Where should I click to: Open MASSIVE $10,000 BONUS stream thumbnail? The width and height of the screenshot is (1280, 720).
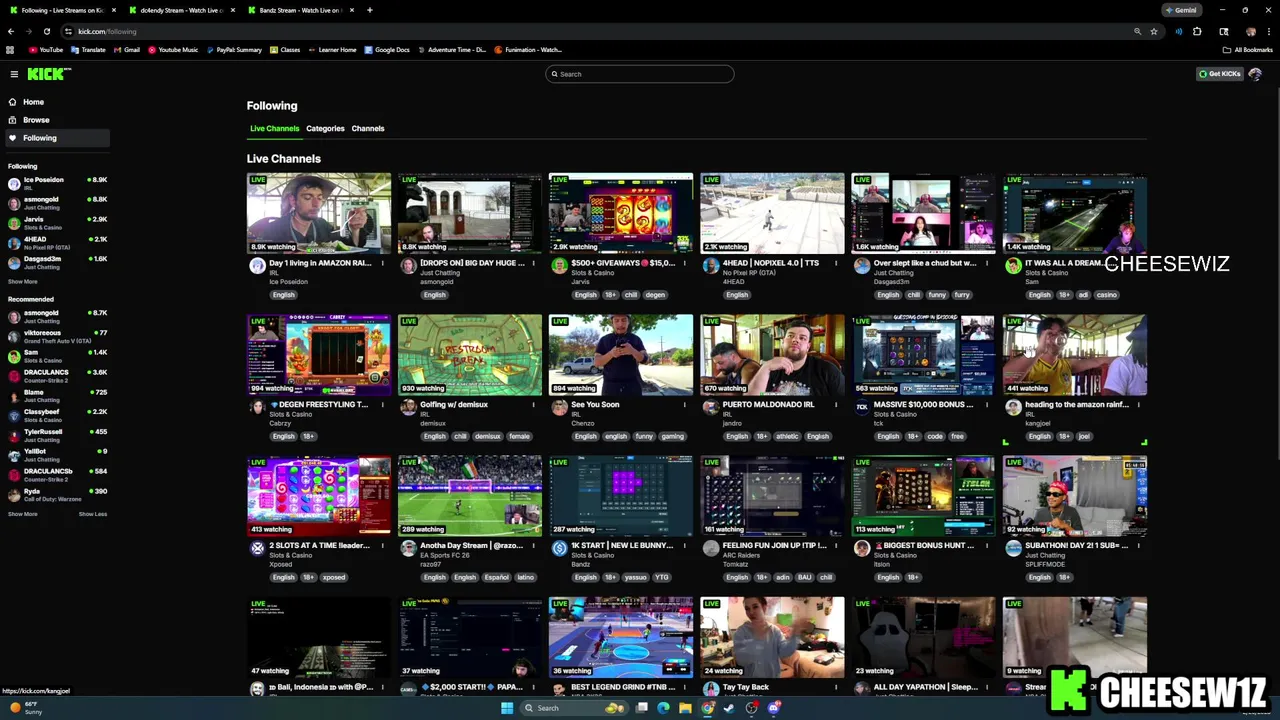pyautogui.click(x=923, y=355)
